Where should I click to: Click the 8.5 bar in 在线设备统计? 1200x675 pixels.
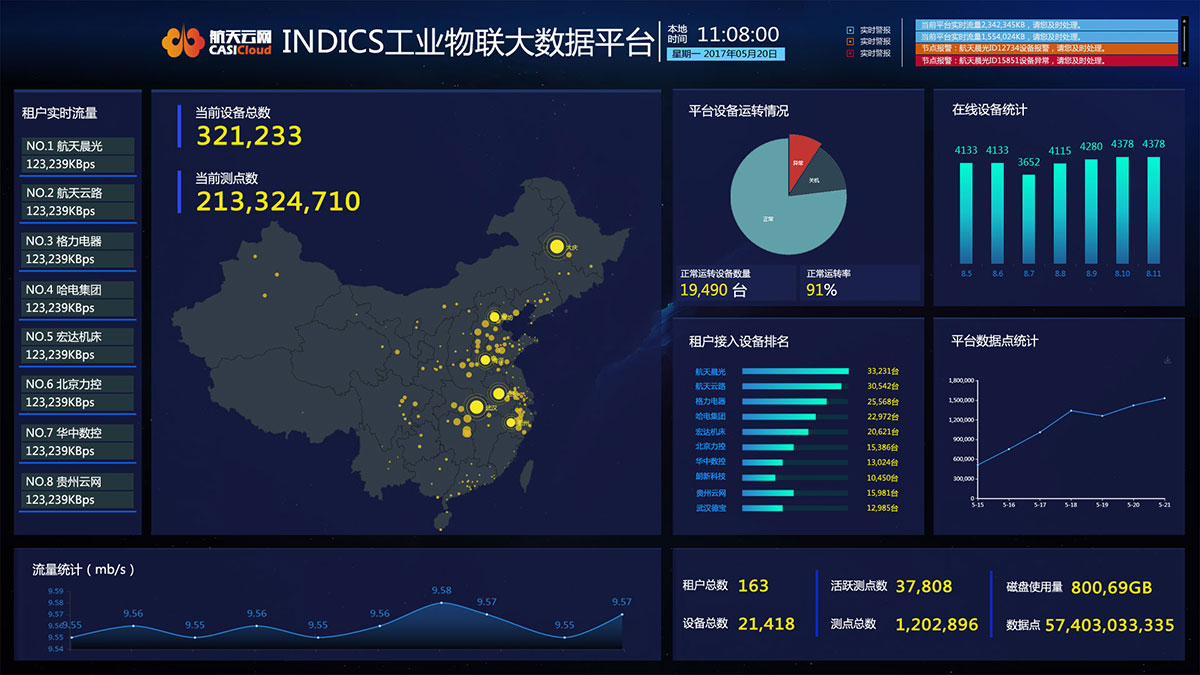(966, 213)
